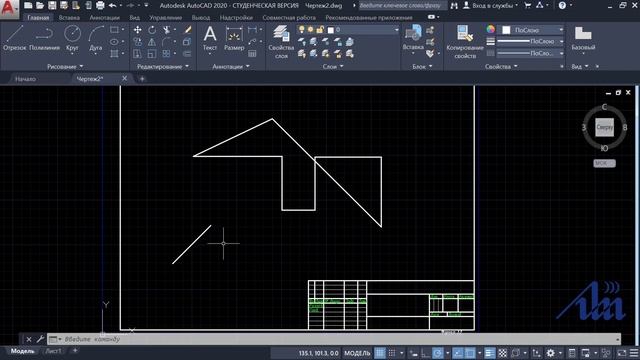The width and height of the screenshot is (640, 360).
Task: Toggle 2D object snap
Action: click(470, 353)
